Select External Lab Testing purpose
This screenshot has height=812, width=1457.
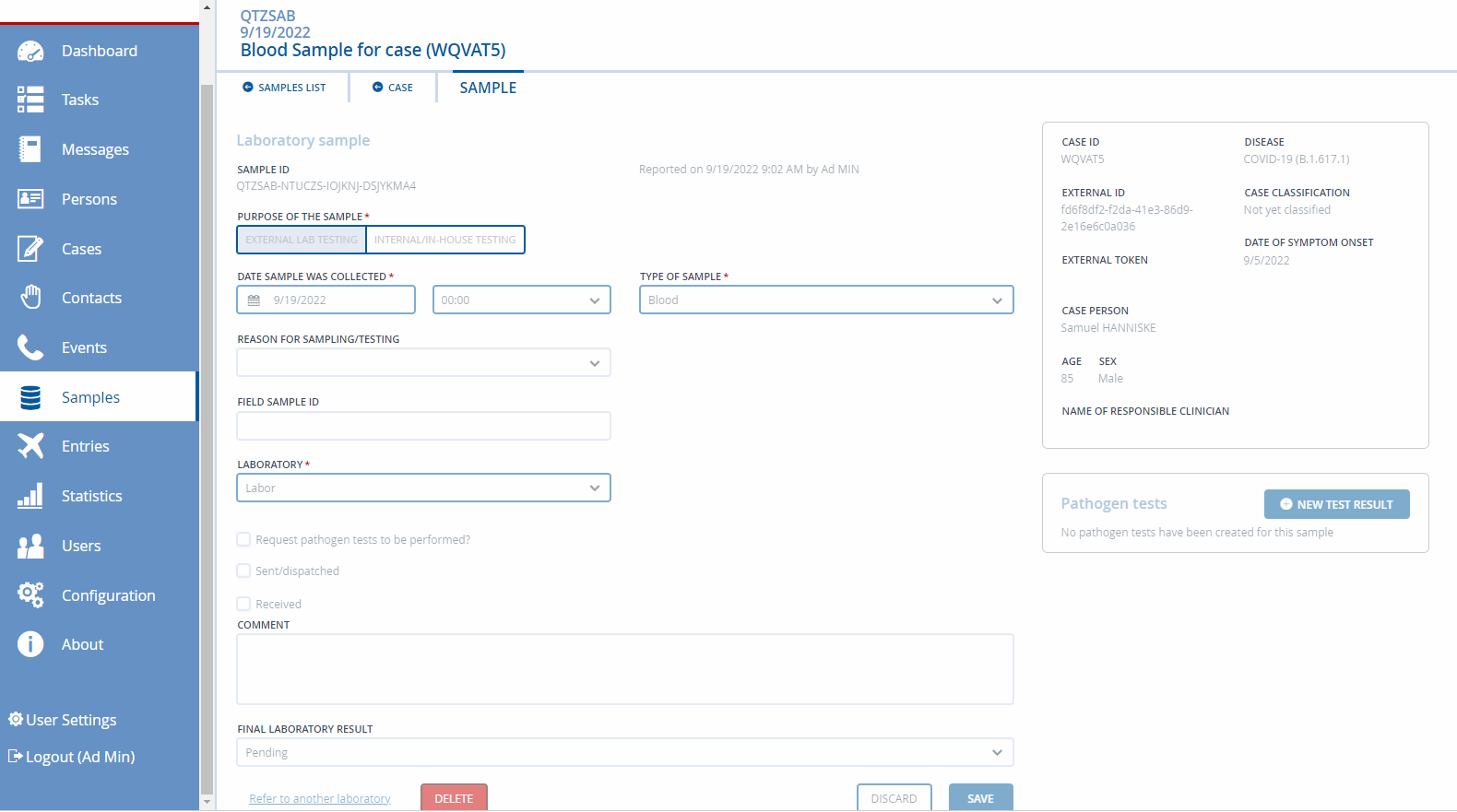(x=302, y=240)
